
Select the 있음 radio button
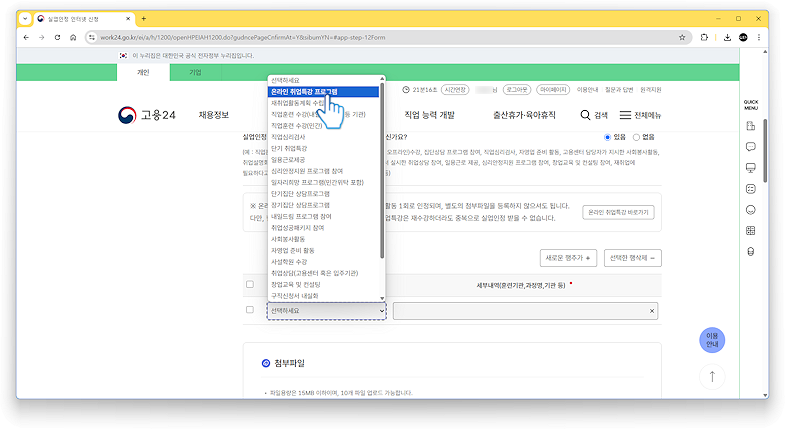tap(607, 137)
